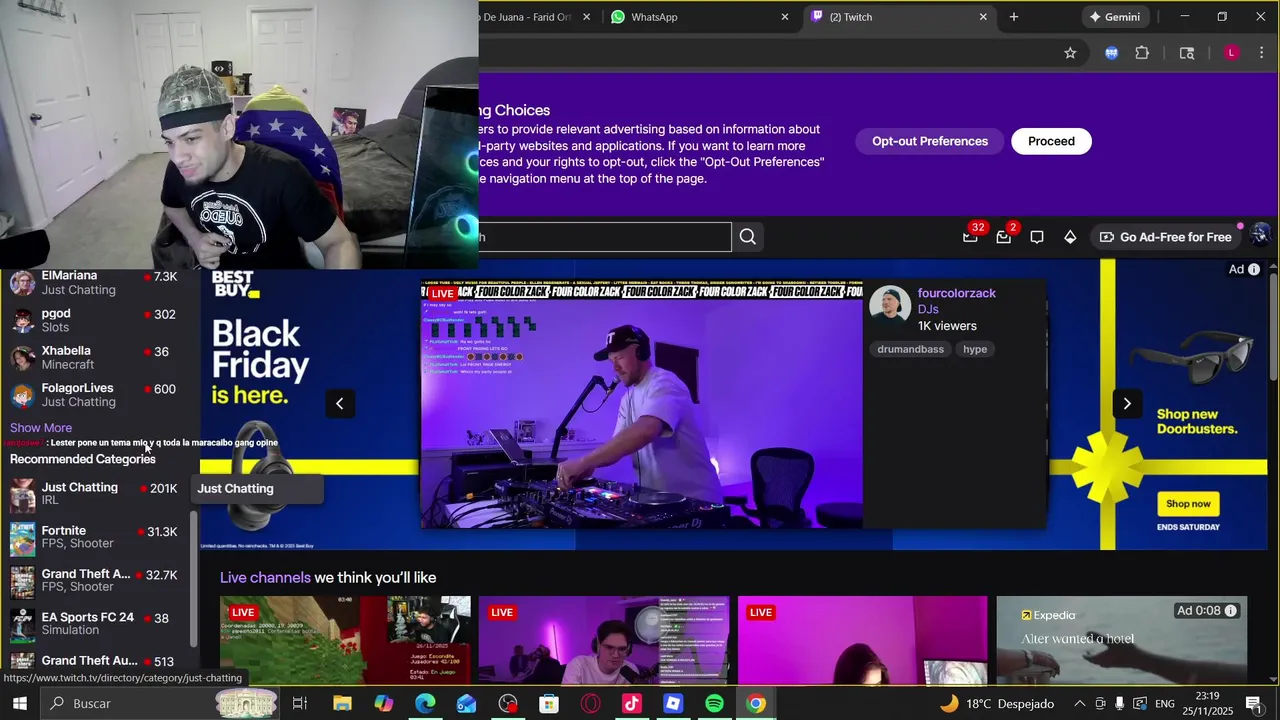The width and height of the screenshot is (1280, 720).
Task: Click Shop now in Best Buy ad
Action: 1188,504
